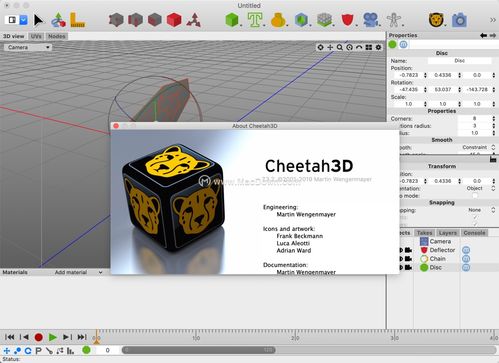The image size is (499, 363).
Task: Select the 3D view tab
Action: (14, 36)
